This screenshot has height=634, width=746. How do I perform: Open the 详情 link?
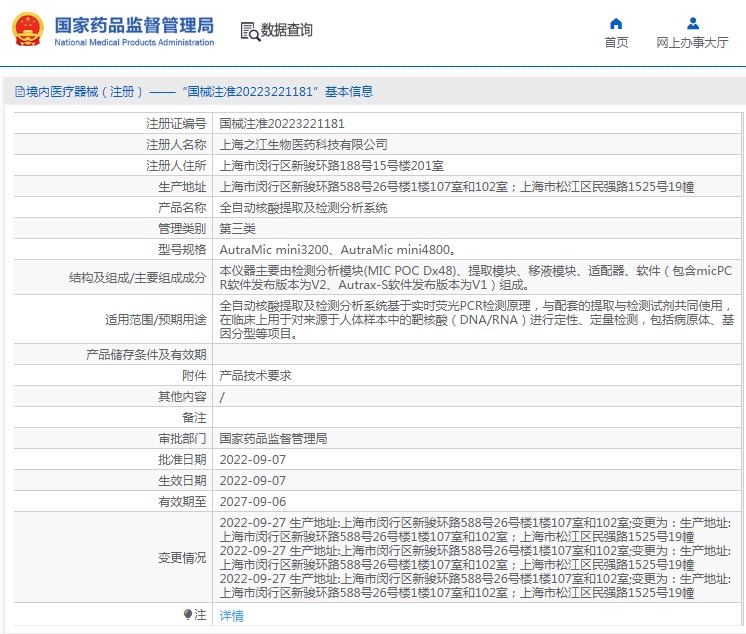(231, 616)
